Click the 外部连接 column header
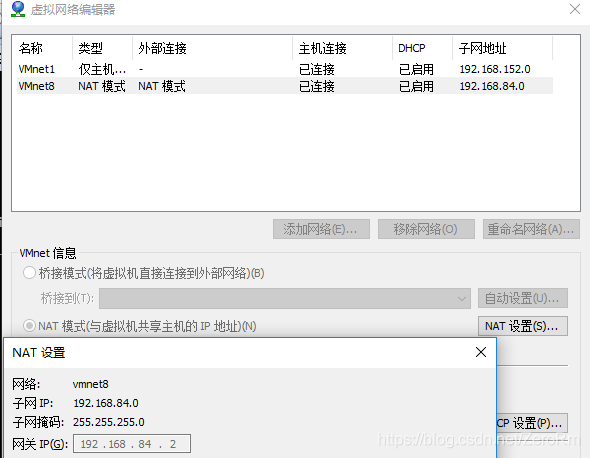 213,48
